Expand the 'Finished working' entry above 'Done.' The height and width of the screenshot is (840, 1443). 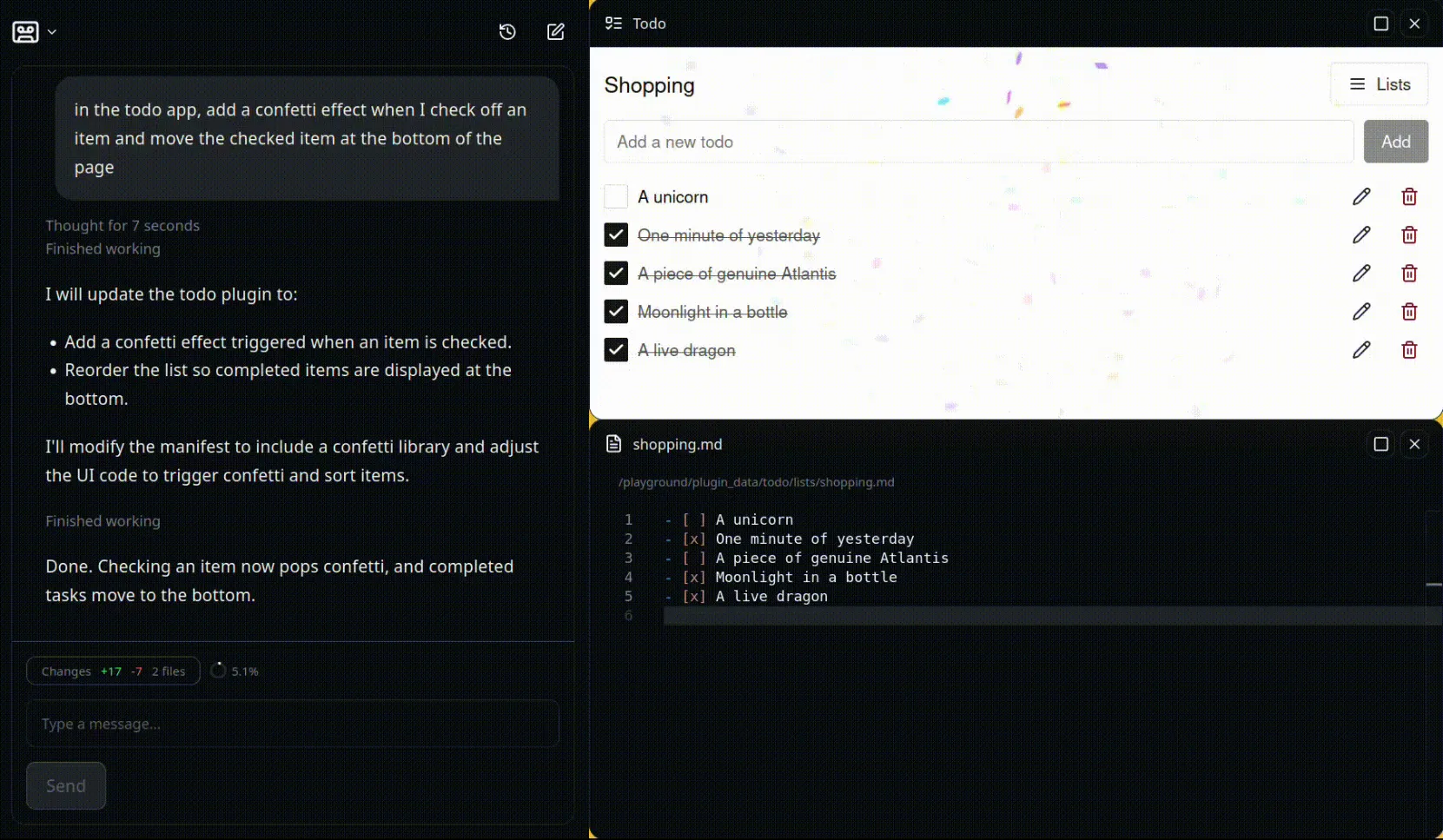[103, 521]
